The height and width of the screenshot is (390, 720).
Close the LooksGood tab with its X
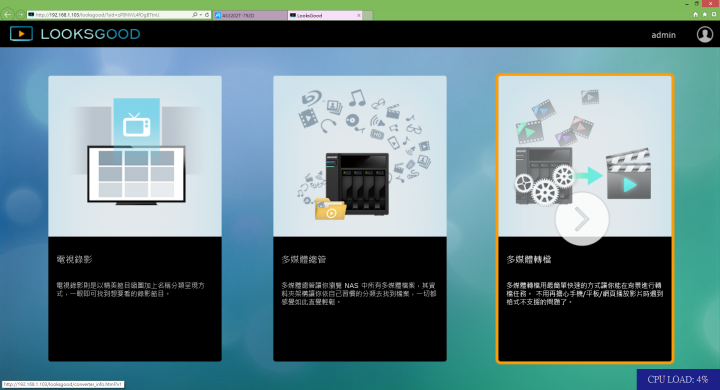click(359, 15)
